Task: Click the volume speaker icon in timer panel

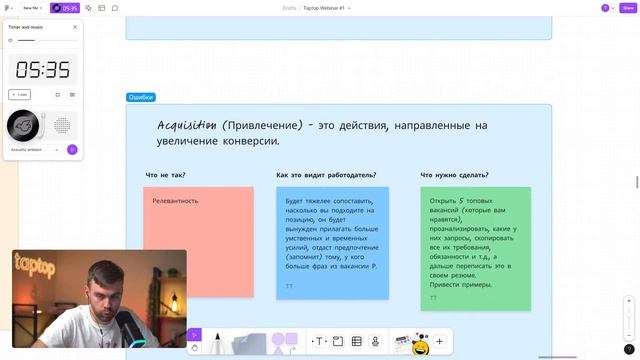Action: (x=11, y=40)
